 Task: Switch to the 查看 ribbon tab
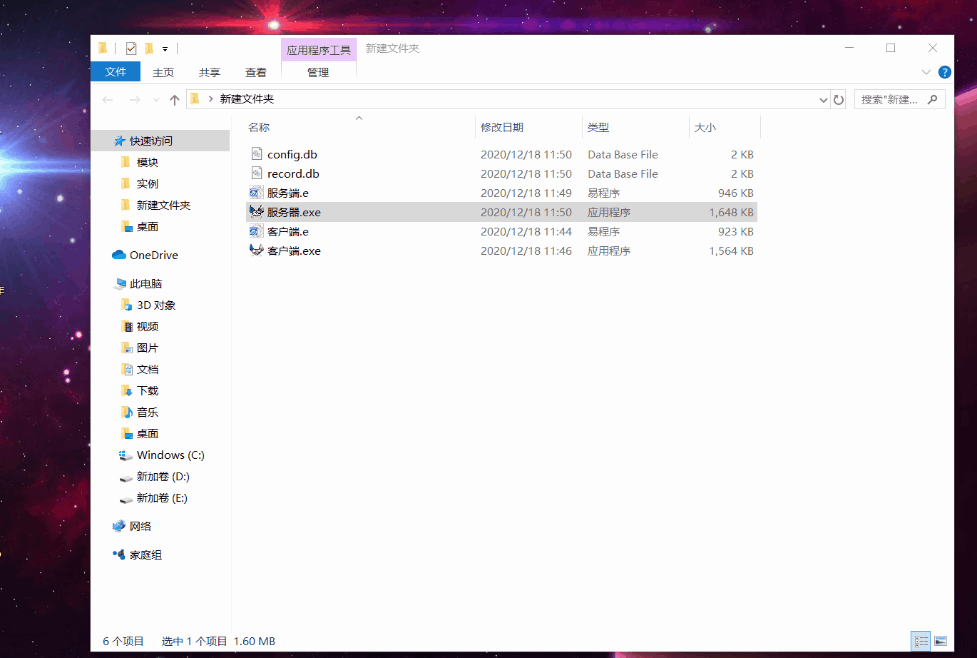tap(255, 72)
